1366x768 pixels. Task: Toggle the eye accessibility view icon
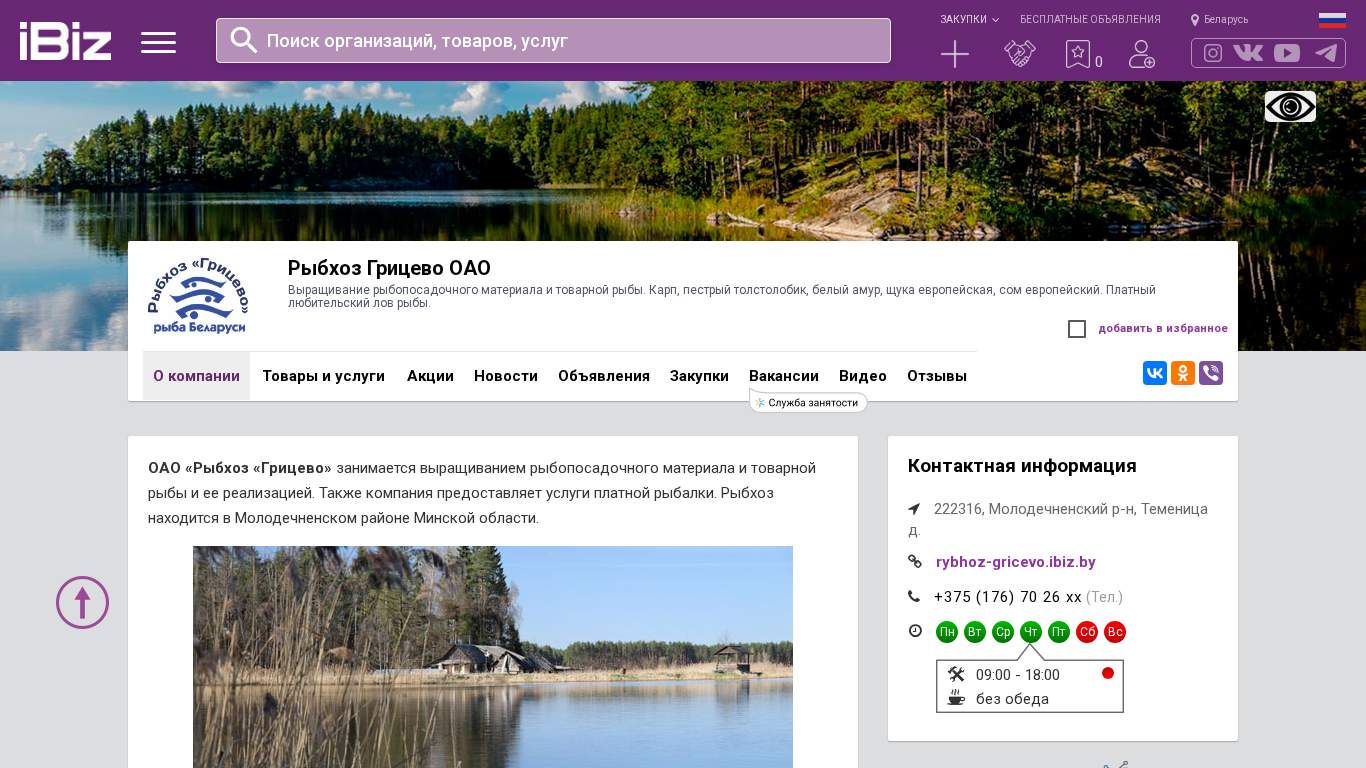[1290, 106]
